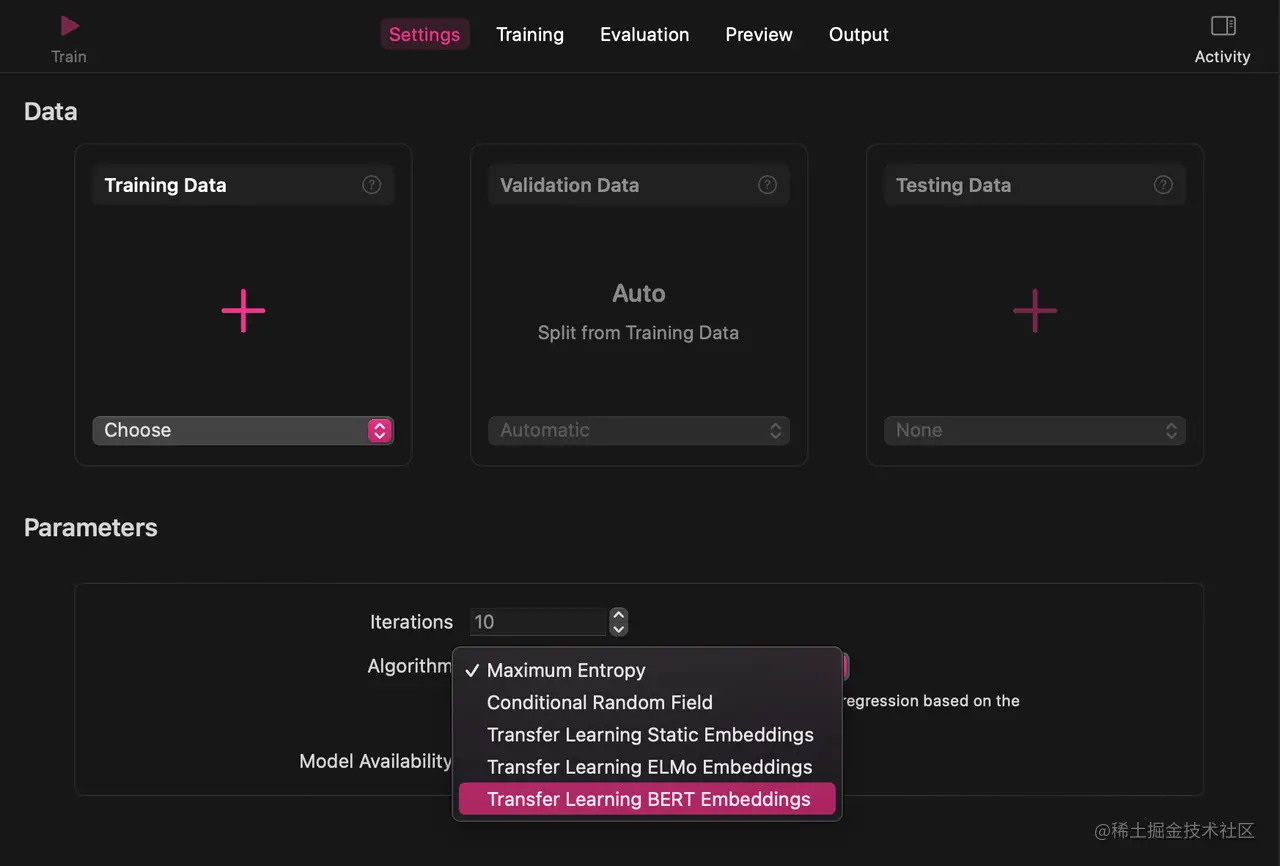Open the Evaluation tab

[x=644, y=35]
